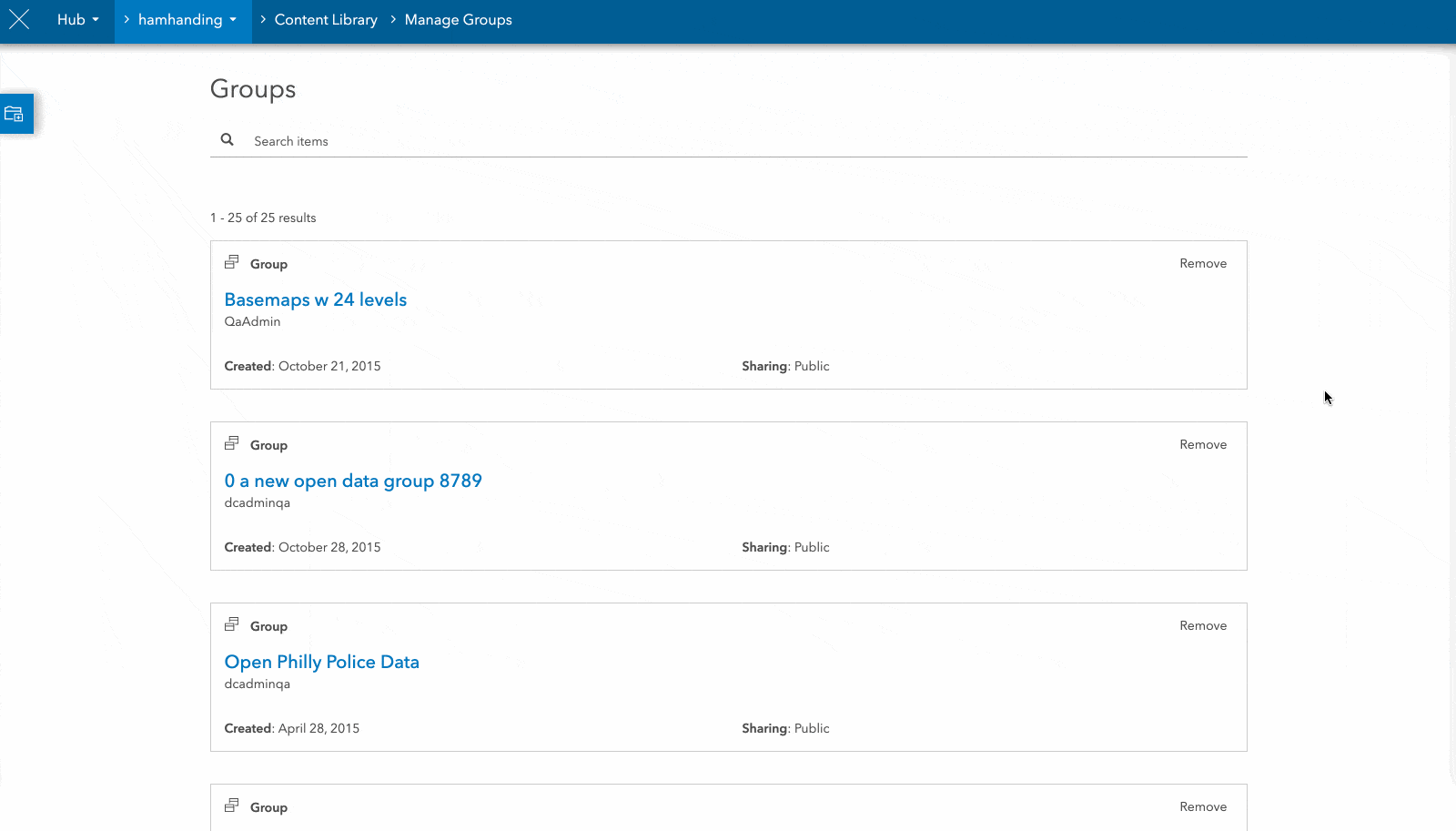Remove the group in the bottom card
Viewport: 1456px width, 831px height.
pos(1203,806)
